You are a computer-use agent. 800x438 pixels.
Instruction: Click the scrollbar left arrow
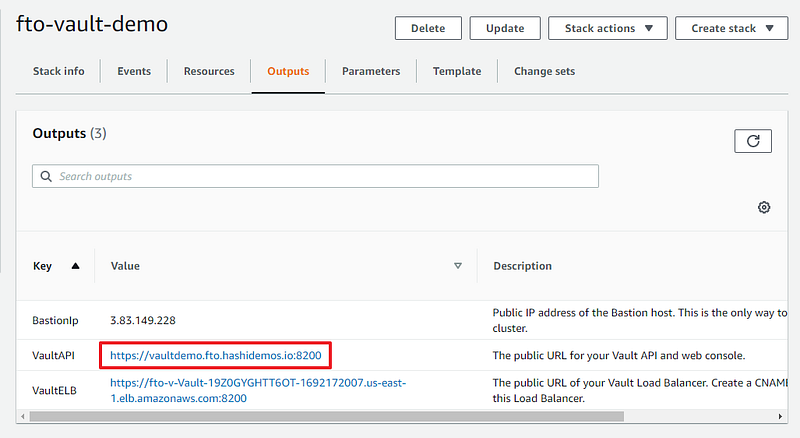[x=22, y=417]
